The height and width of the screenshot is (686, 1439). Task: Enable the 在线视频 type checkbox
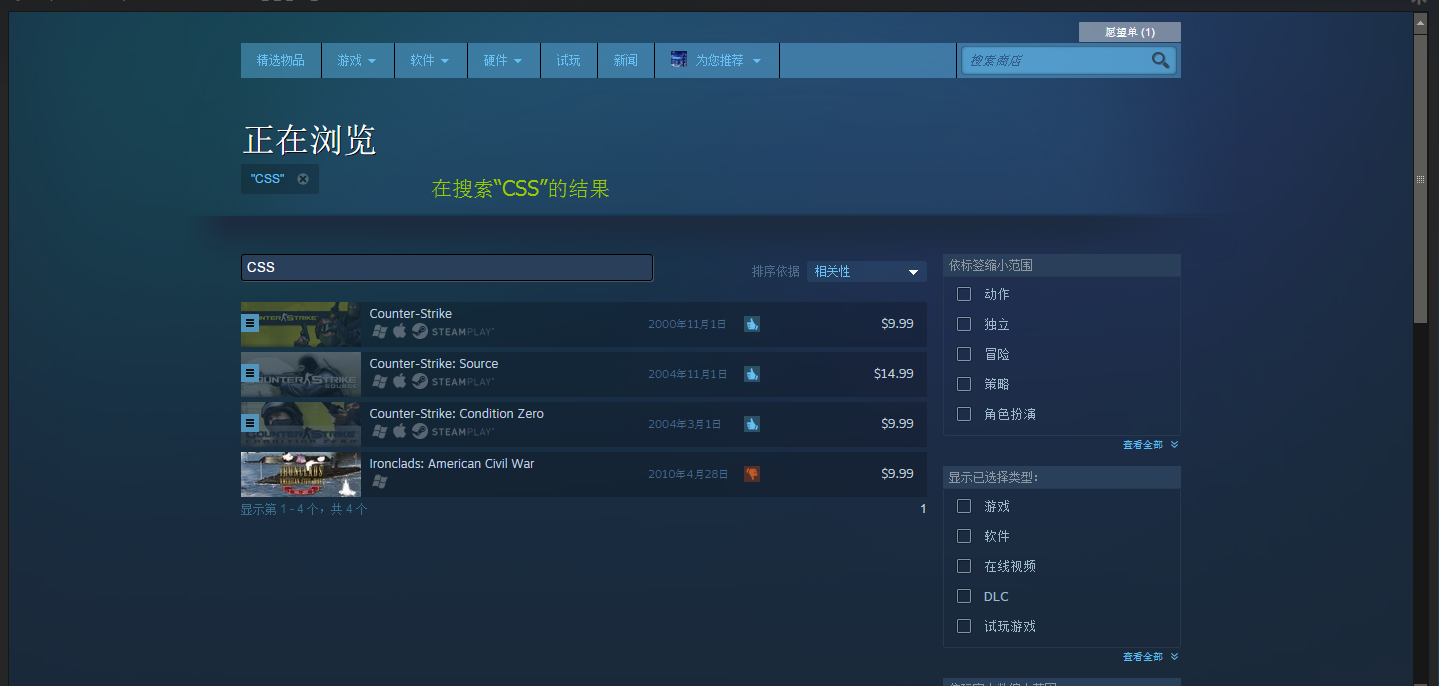[x=964, y=566]
